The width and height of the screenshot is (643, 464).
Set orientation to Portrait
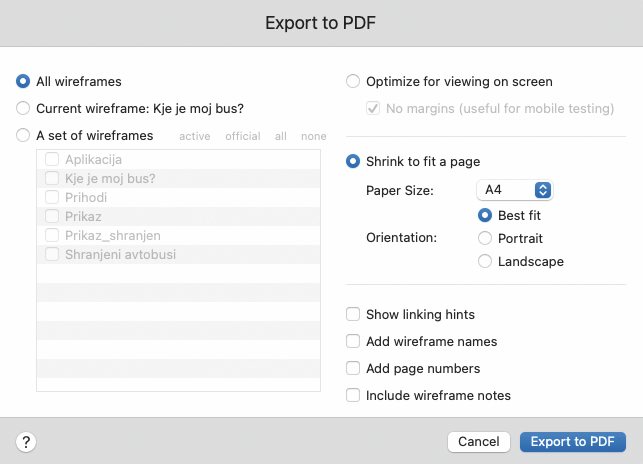point(485,238)
